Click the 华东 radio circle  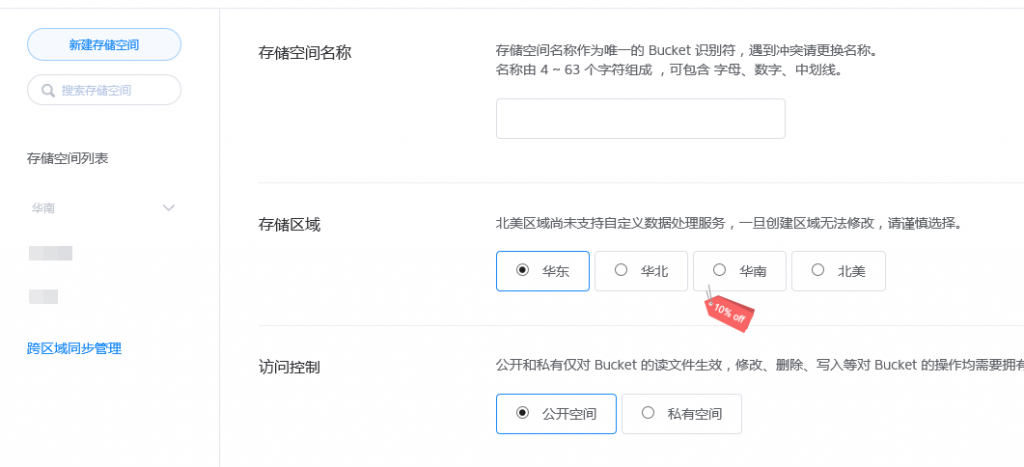pos(522,270)
